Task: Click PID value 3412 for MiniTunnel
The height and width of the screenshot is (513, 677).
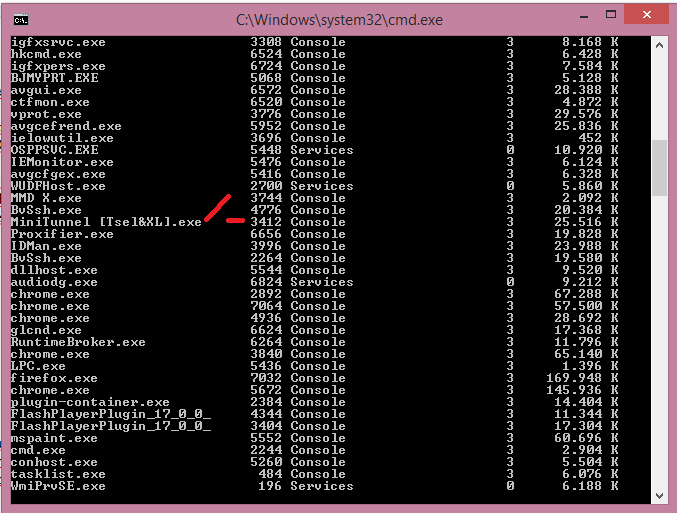Action: (266, 222)
